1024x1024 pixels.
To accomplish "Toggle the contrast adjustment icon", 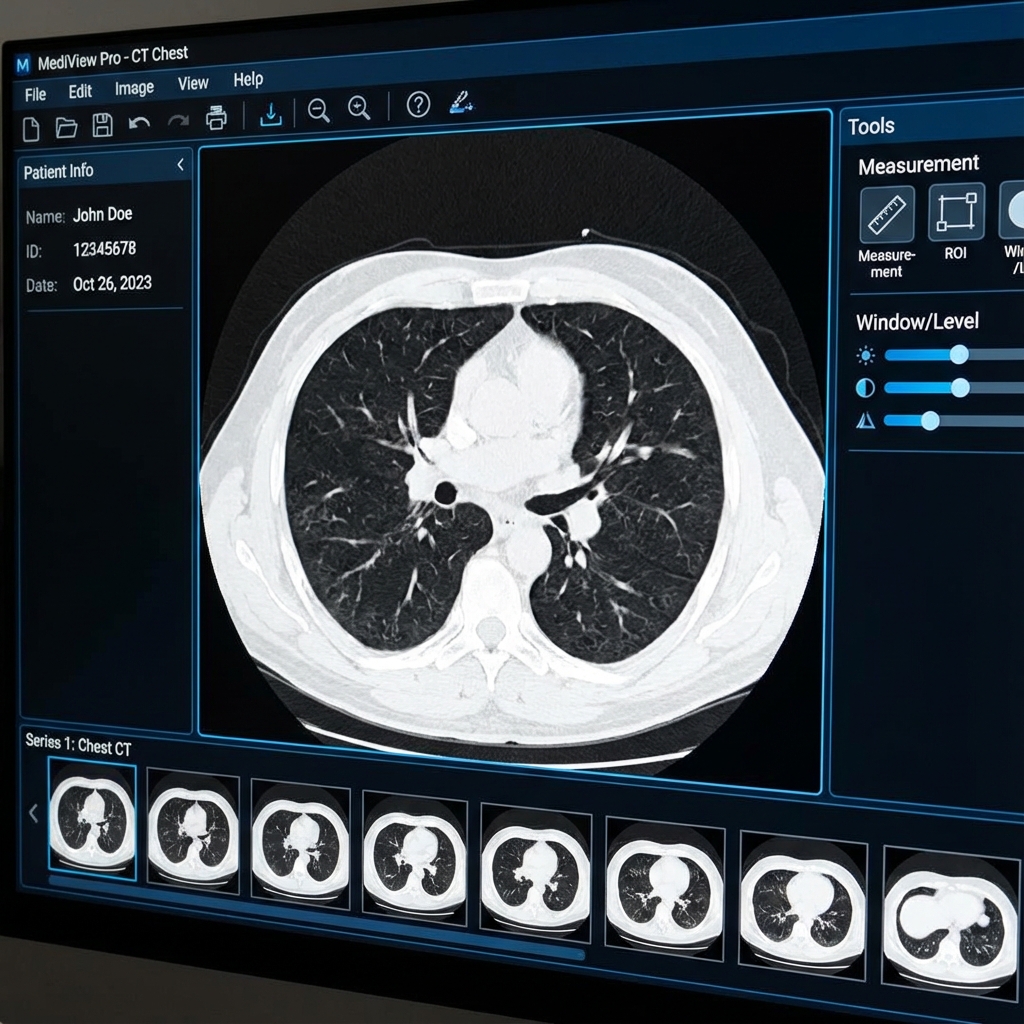I will (x=865, y=387).
